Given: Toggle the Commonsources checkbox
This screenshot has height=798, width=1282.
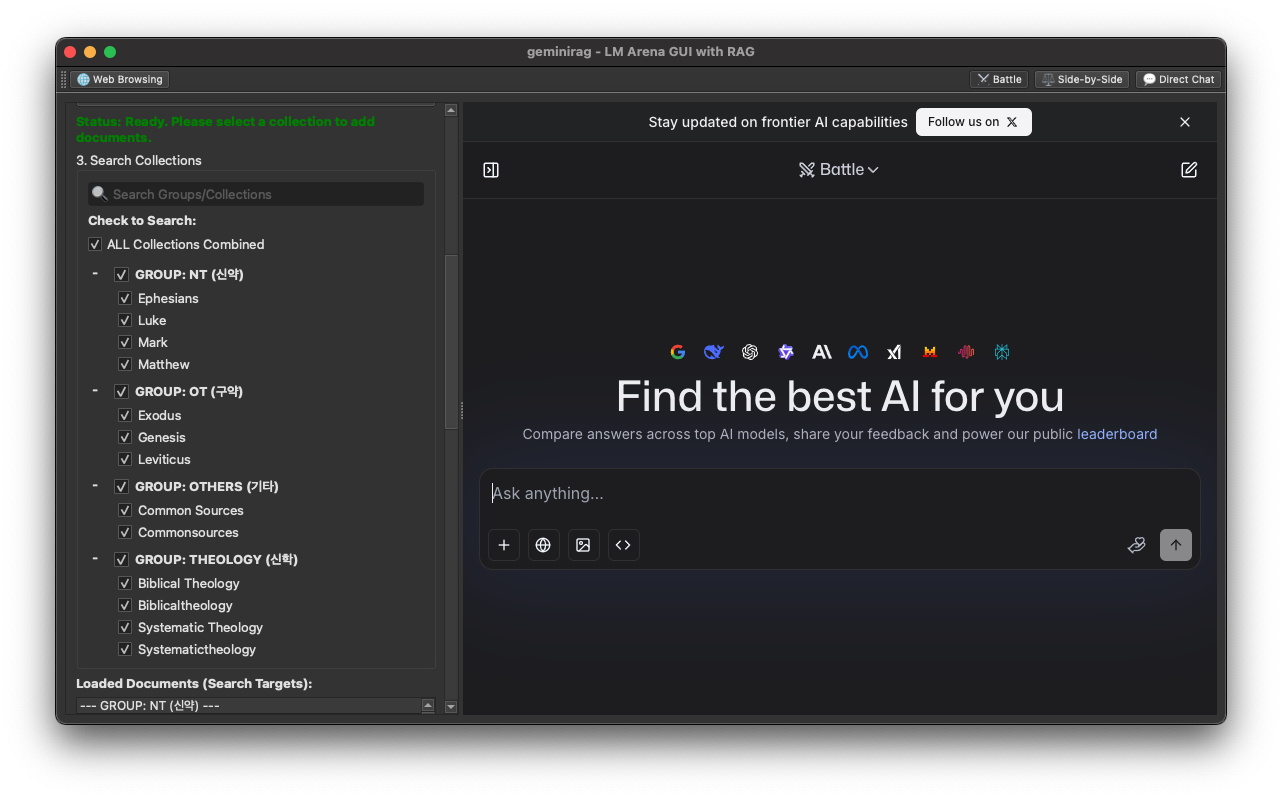Looking at the screenshot, I should pos(125,532).
